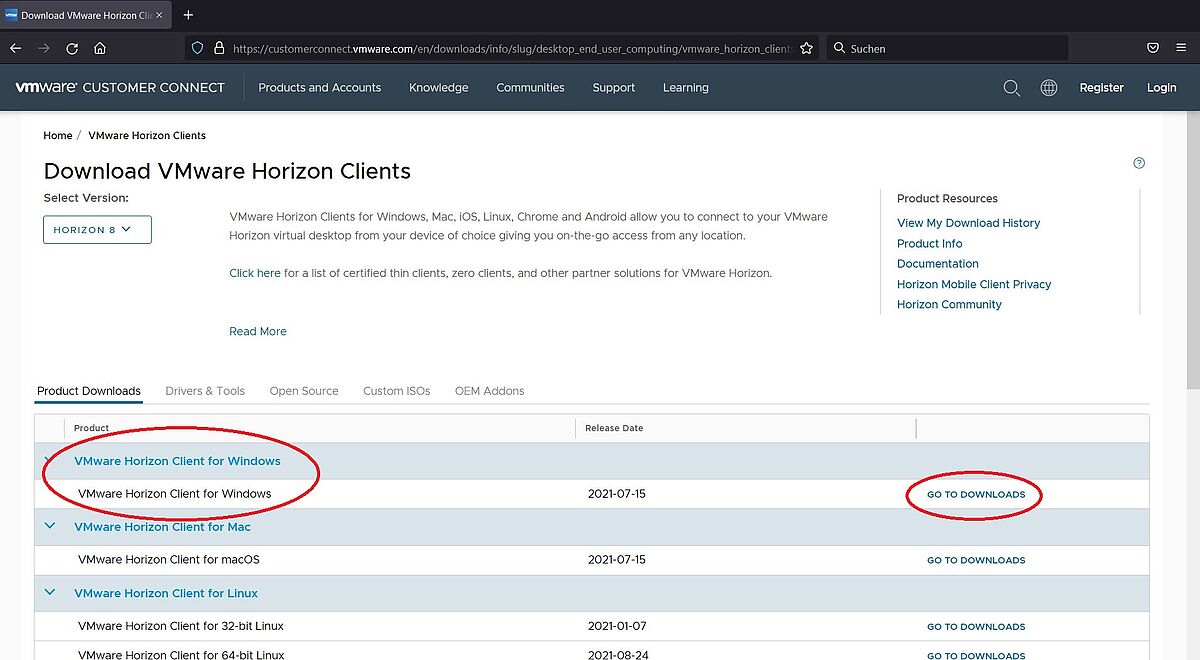
Task: Click the Login link
Action: pyautogui.click(x=1162, y=88)
